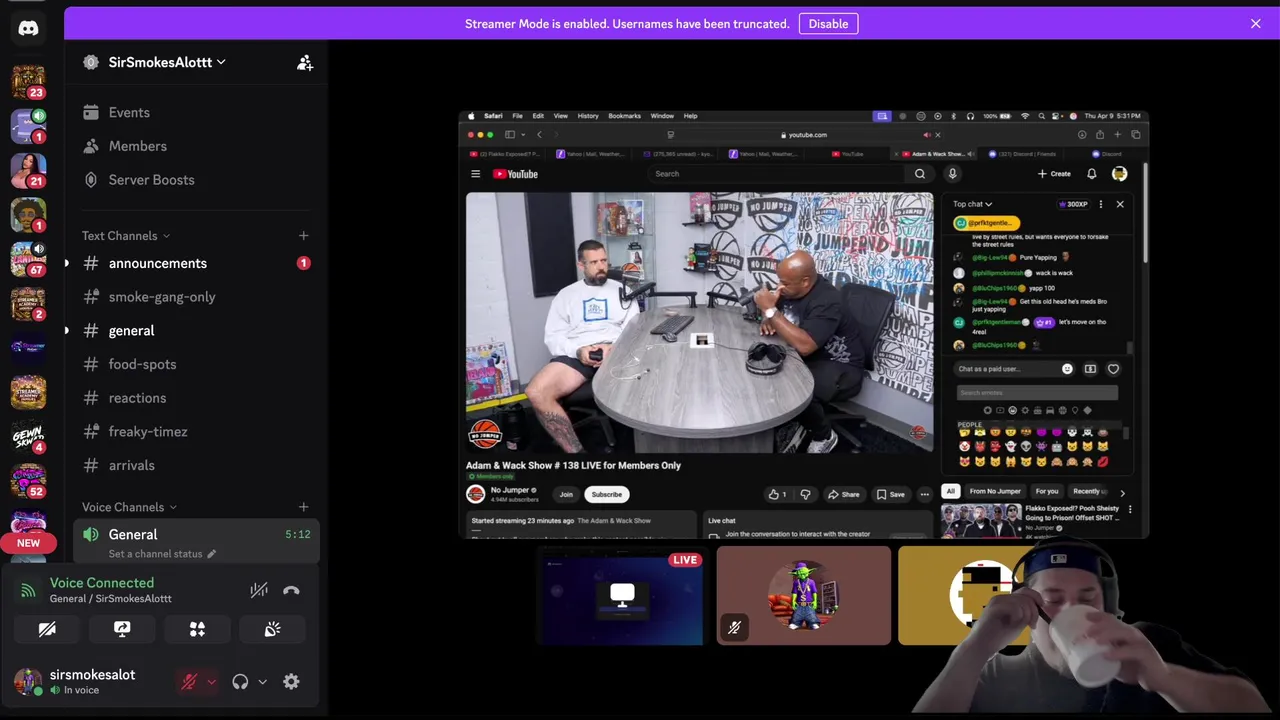Click the Safari menu in the shared screen
Image resolution: width=1280 pixels, height=720 pixels.
point(493,116)
